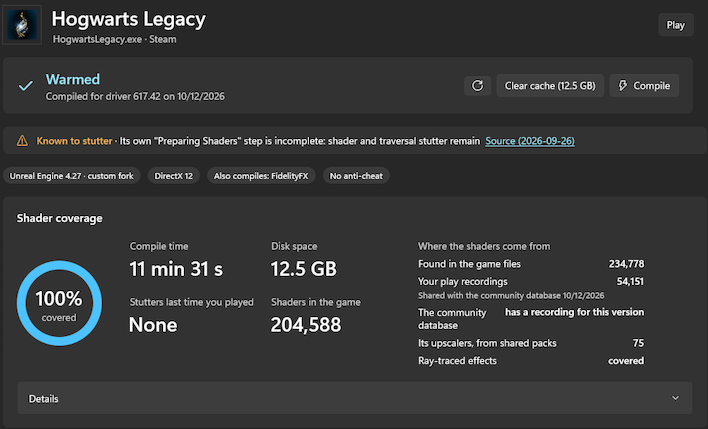Viewport: 708px width, 429px height.
Task: Click The community database label
Action: coord(452,319)
